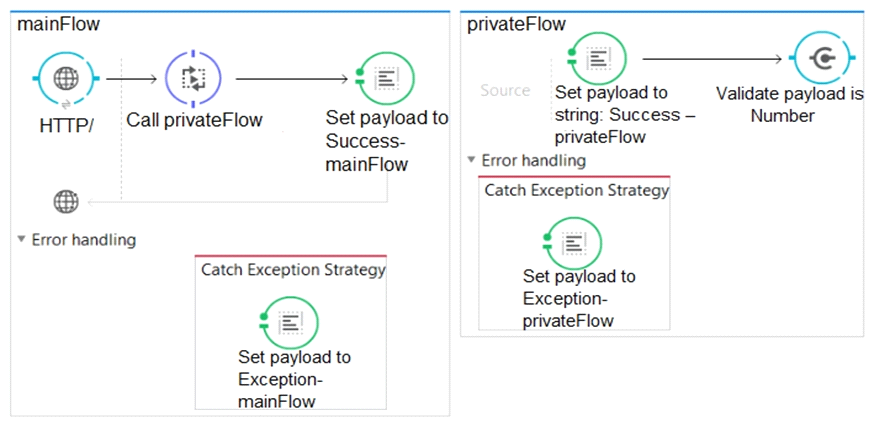
Task: Click the mainFlow title label
Action: pos(59,25)
